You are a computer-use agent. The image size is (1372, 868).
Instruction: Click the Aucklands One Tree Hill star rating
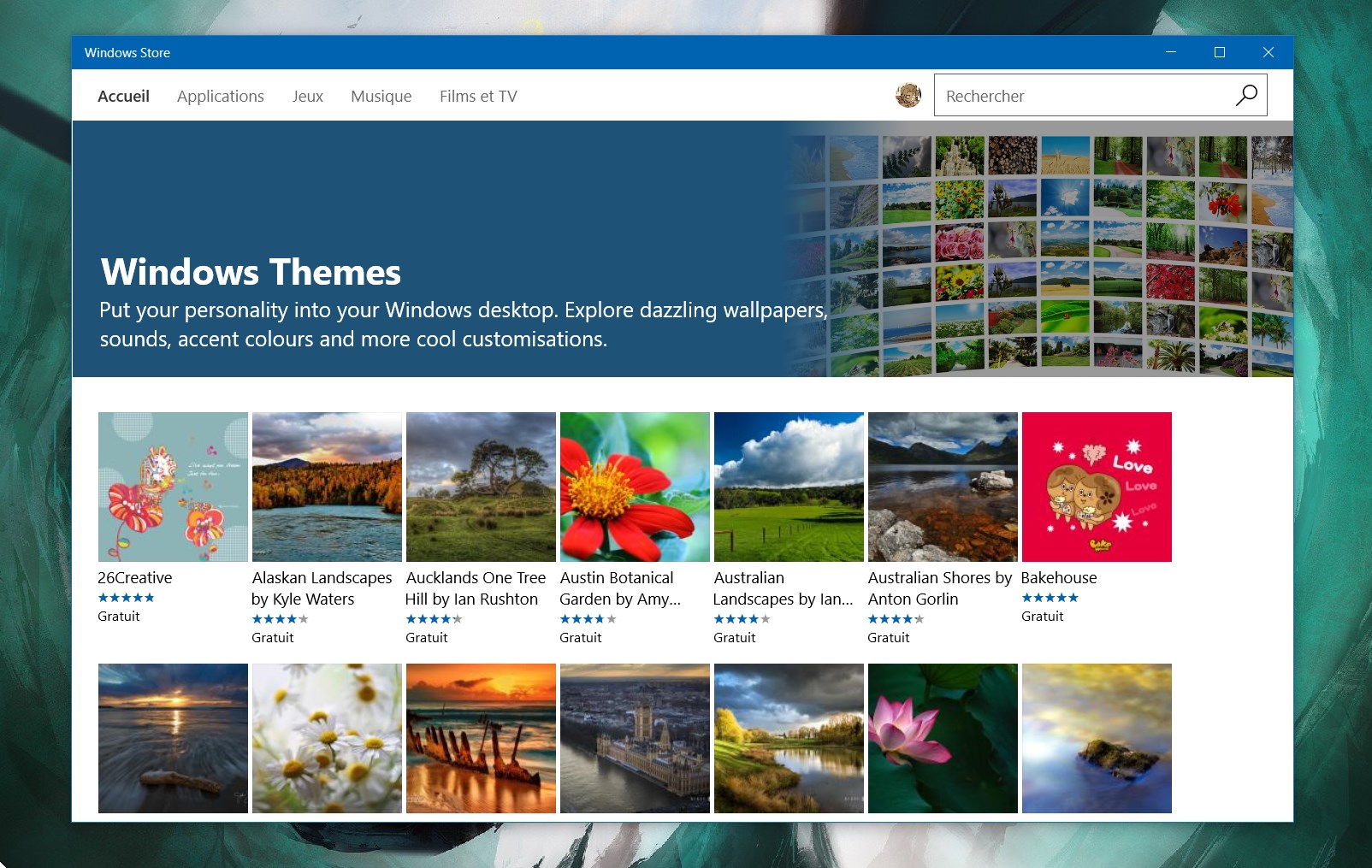click(x=434, y=619)
